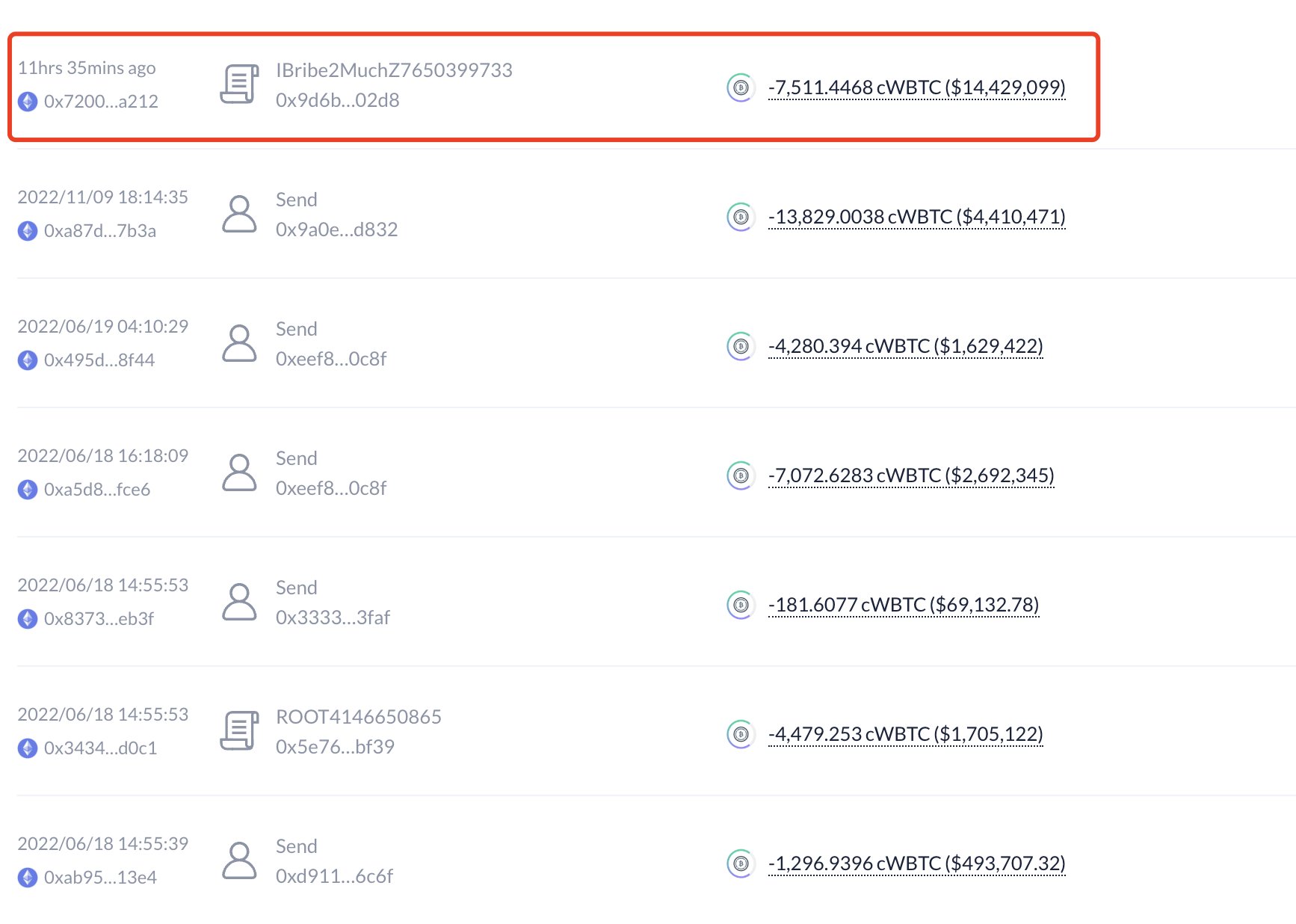Click the Ethereum icon beside 0x495d...8f44
This screenshot has width=1296, height=924.
click(28, 360)
